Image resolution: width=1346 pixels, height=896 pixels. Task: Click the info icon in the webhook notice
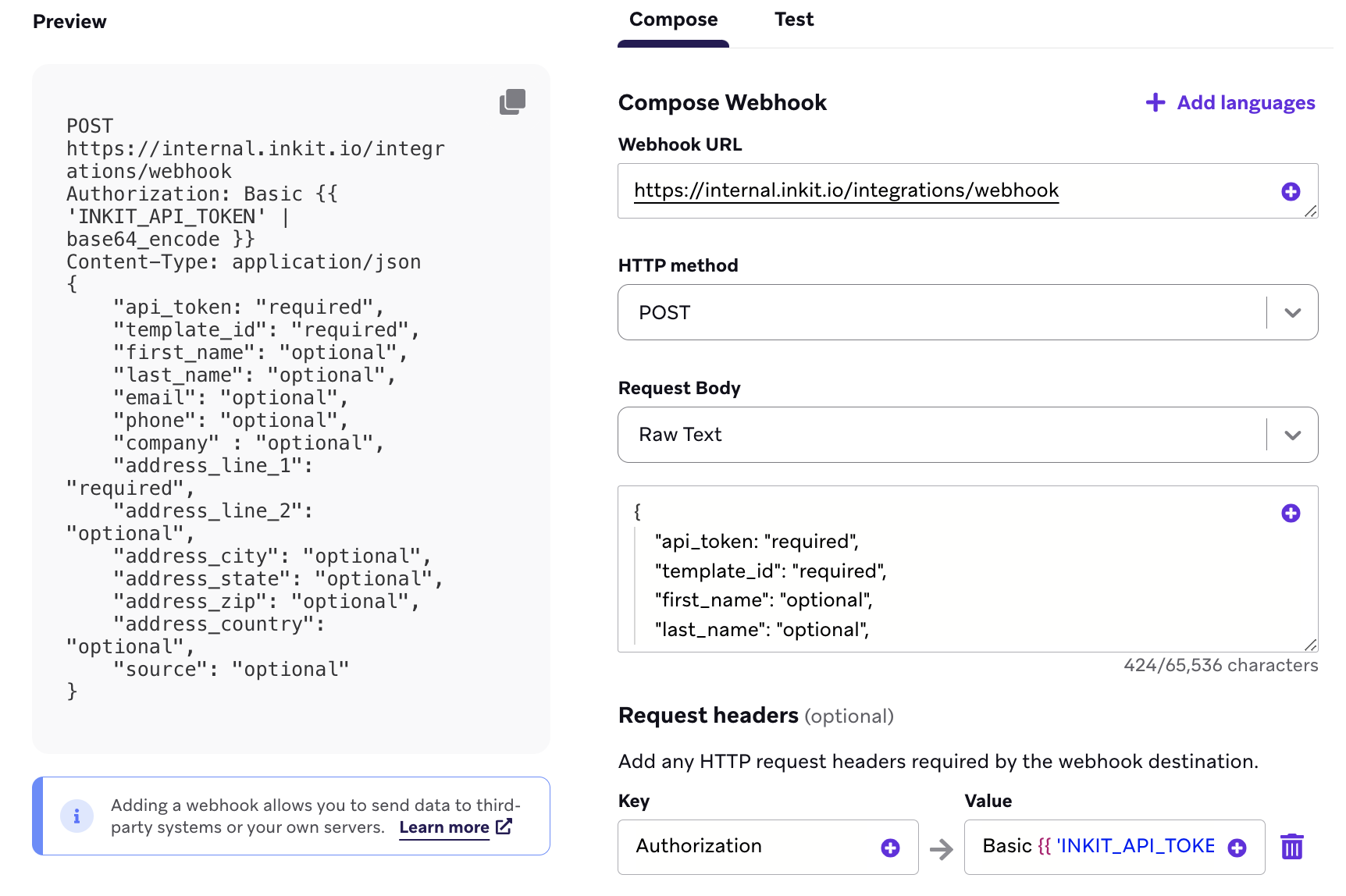pyautogui.click(x=77, y=816)
